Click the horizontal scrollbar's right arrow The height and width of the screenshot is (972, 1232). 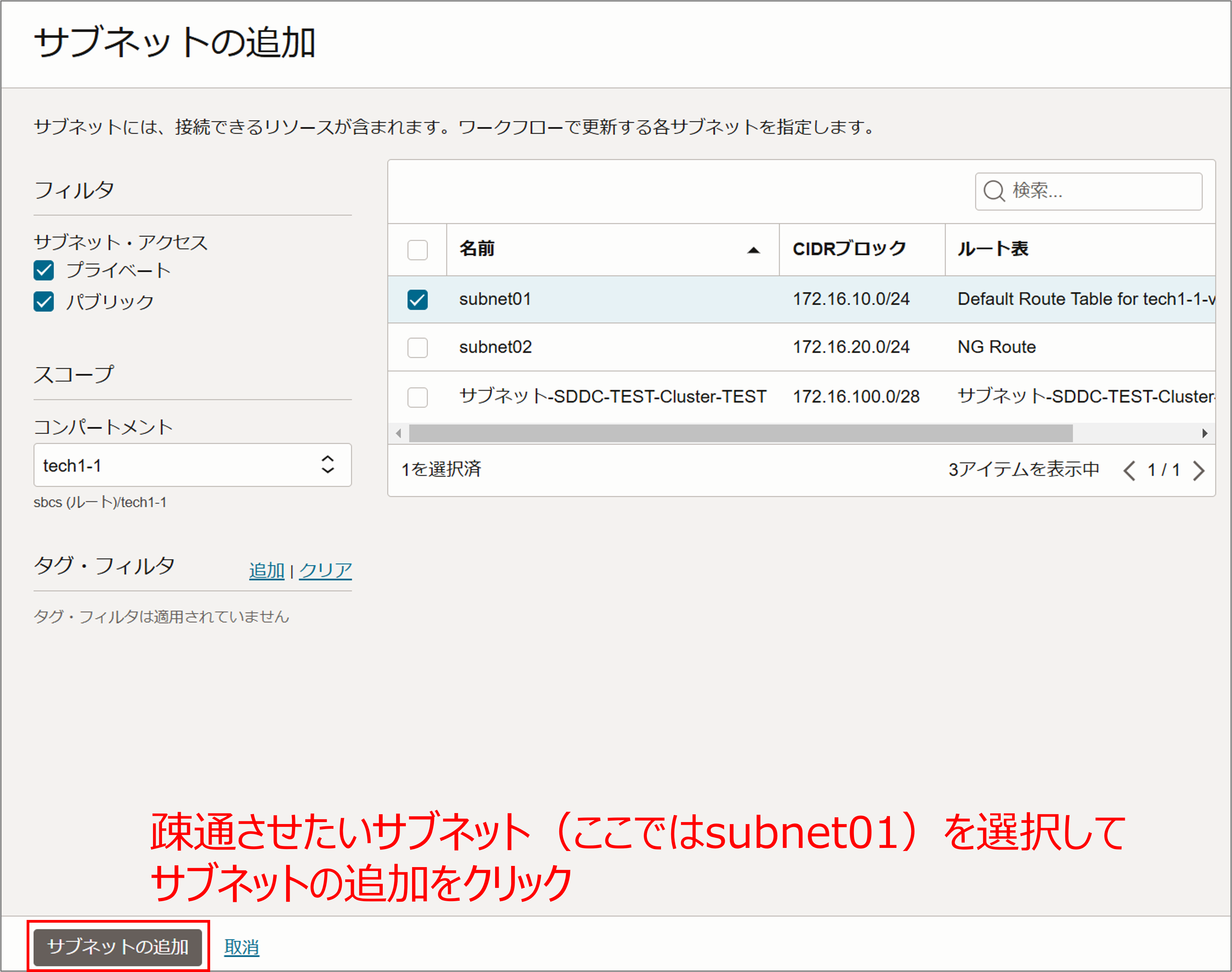(1204, 434)
